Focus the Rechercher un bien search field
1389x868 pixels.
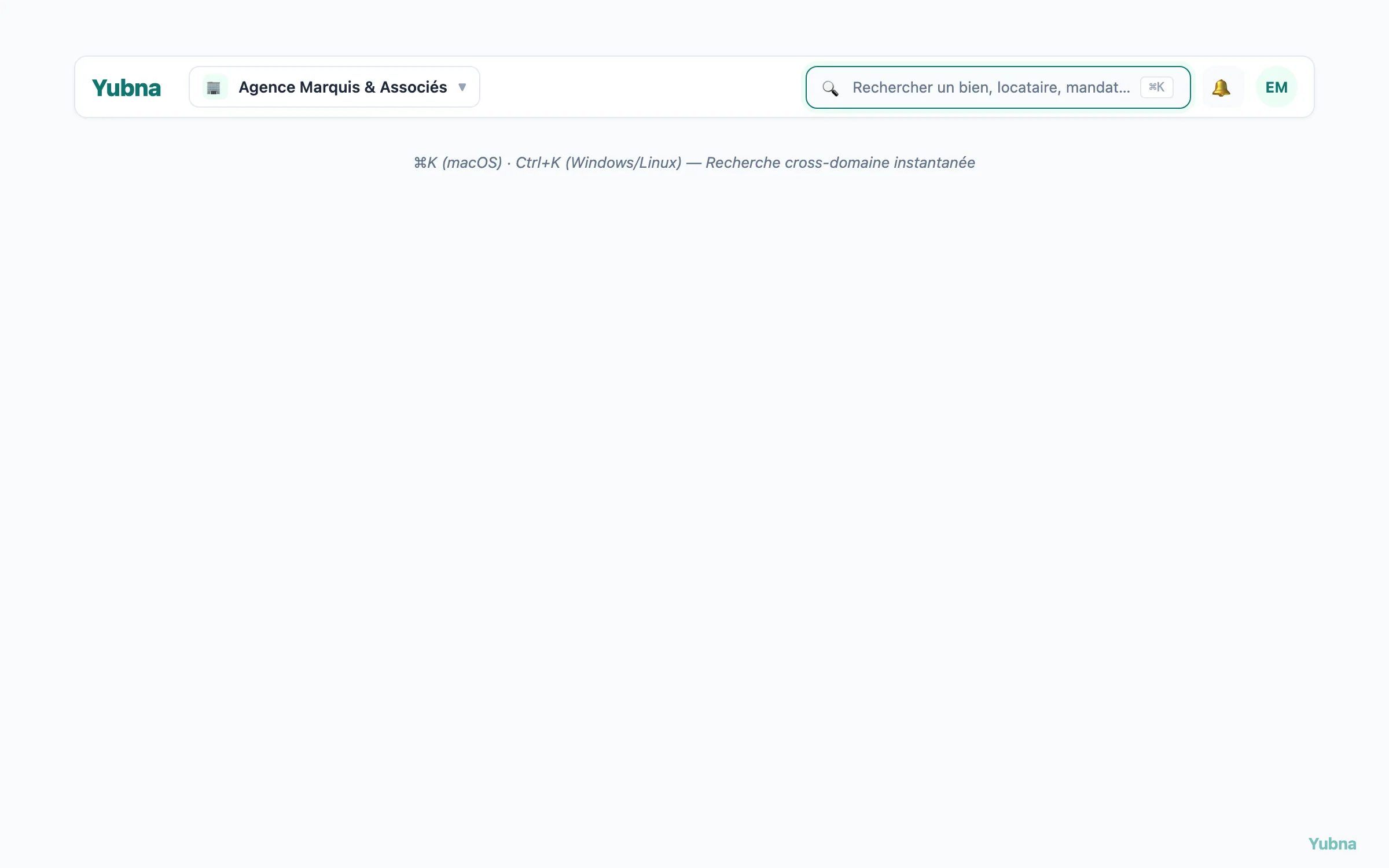[x=998, y=87]
